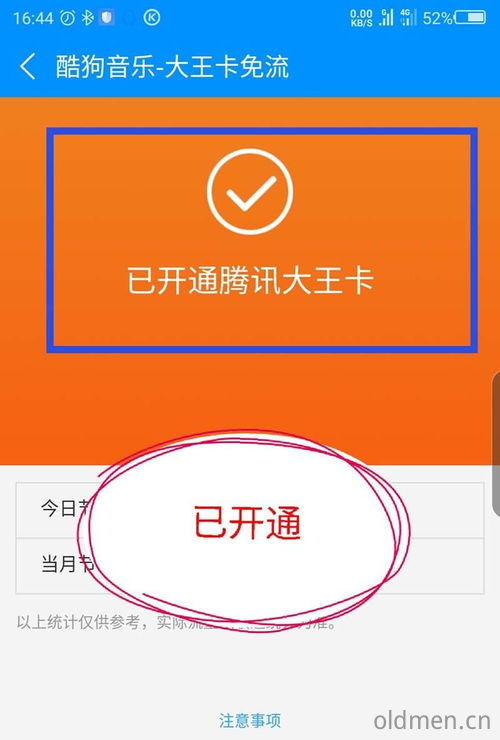Tap the alarm clock status icon

pos(68,18)
